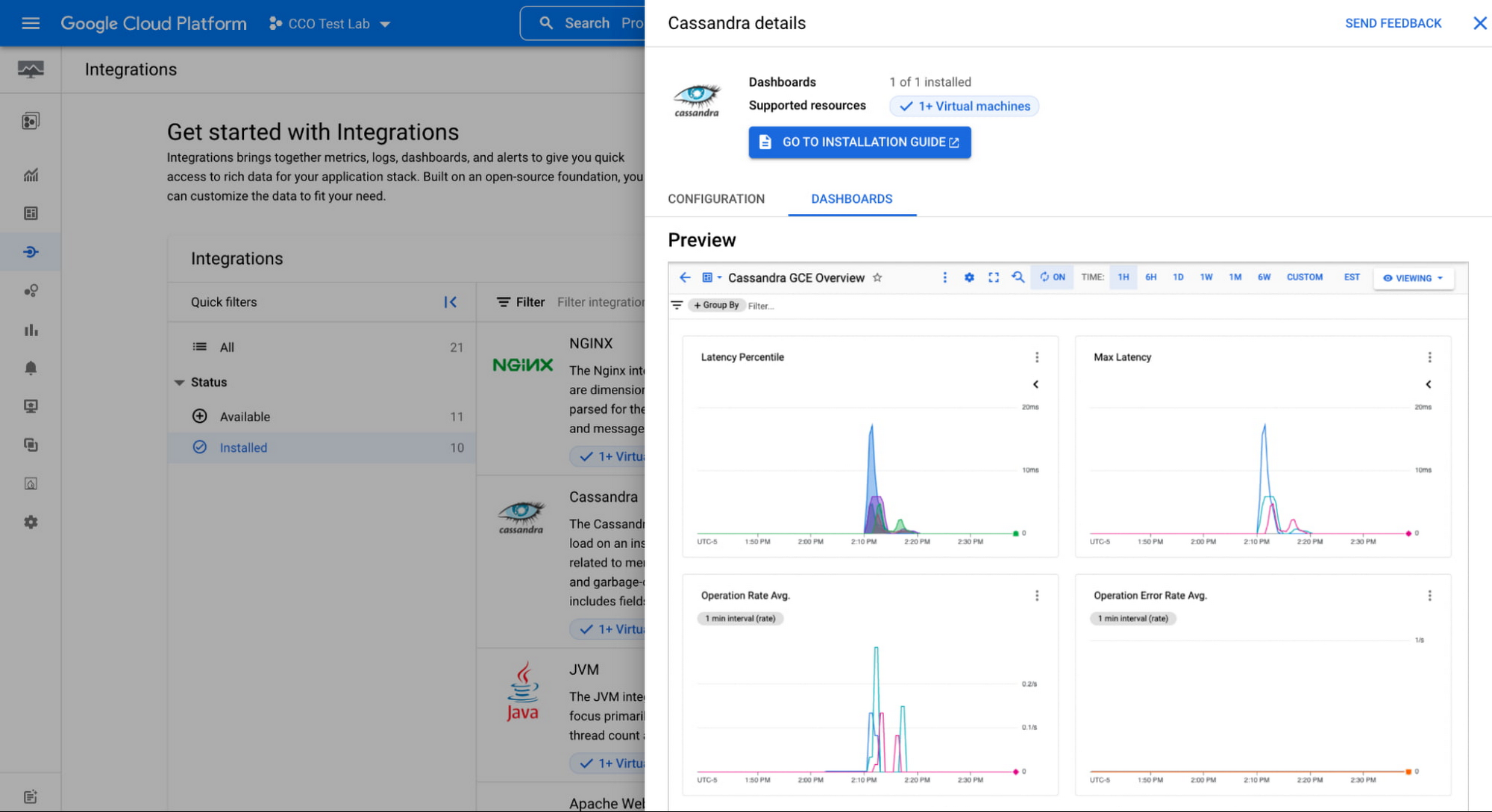The image size is (1492, 812).
Task: Click the SEND FEEDBACK link
Action: [x=1393, y=23]
